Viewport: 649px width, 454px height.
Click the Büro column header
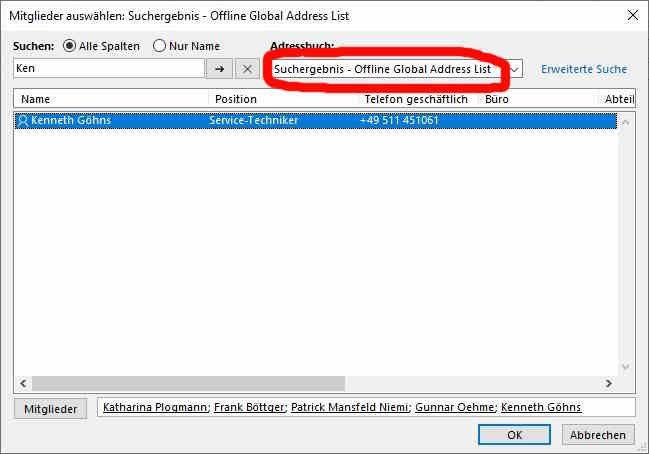[538, 99]
